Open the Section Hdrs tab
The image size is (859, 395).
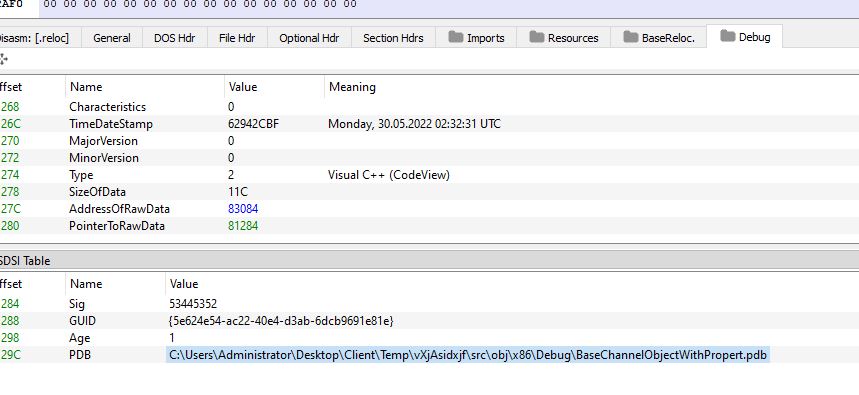(x=393, y=38)
